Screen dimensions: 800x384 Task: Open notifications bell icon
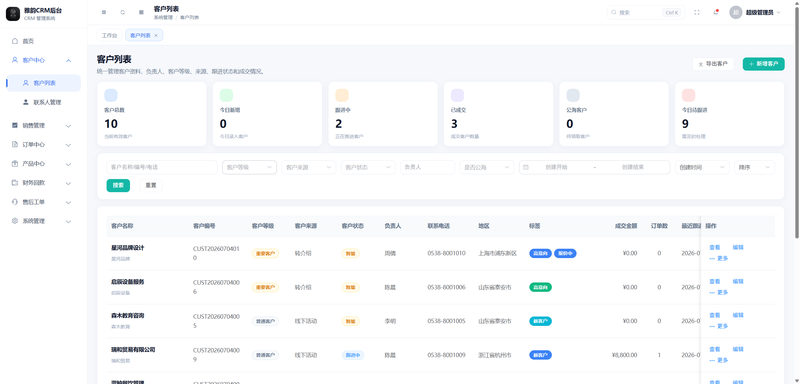click(716, 12)
